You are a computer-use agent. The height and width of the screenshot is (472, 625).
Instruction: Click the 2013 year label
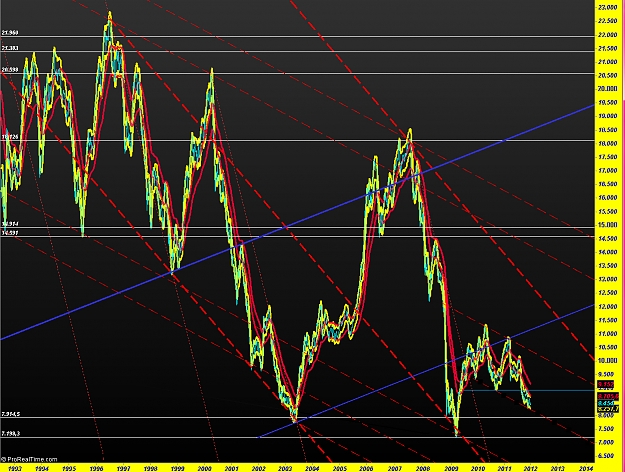point(558,468)
